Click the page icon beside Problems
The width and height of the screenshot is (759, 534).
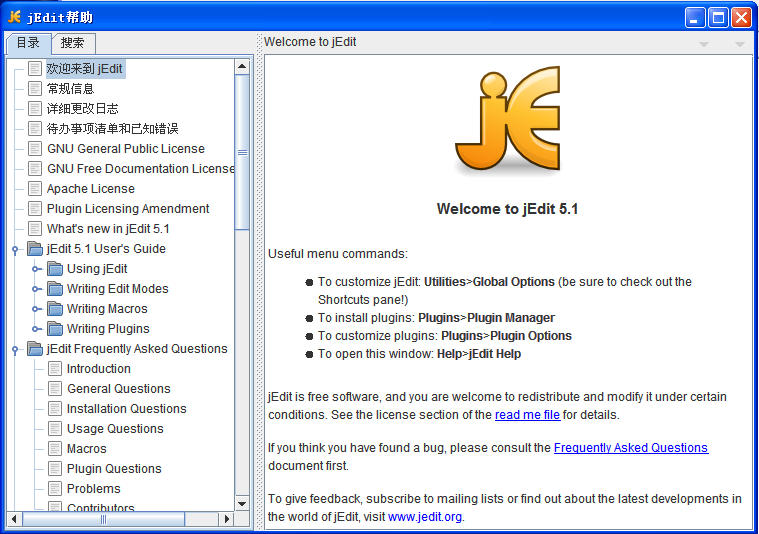pyautogui.click(x=55, y=489)
